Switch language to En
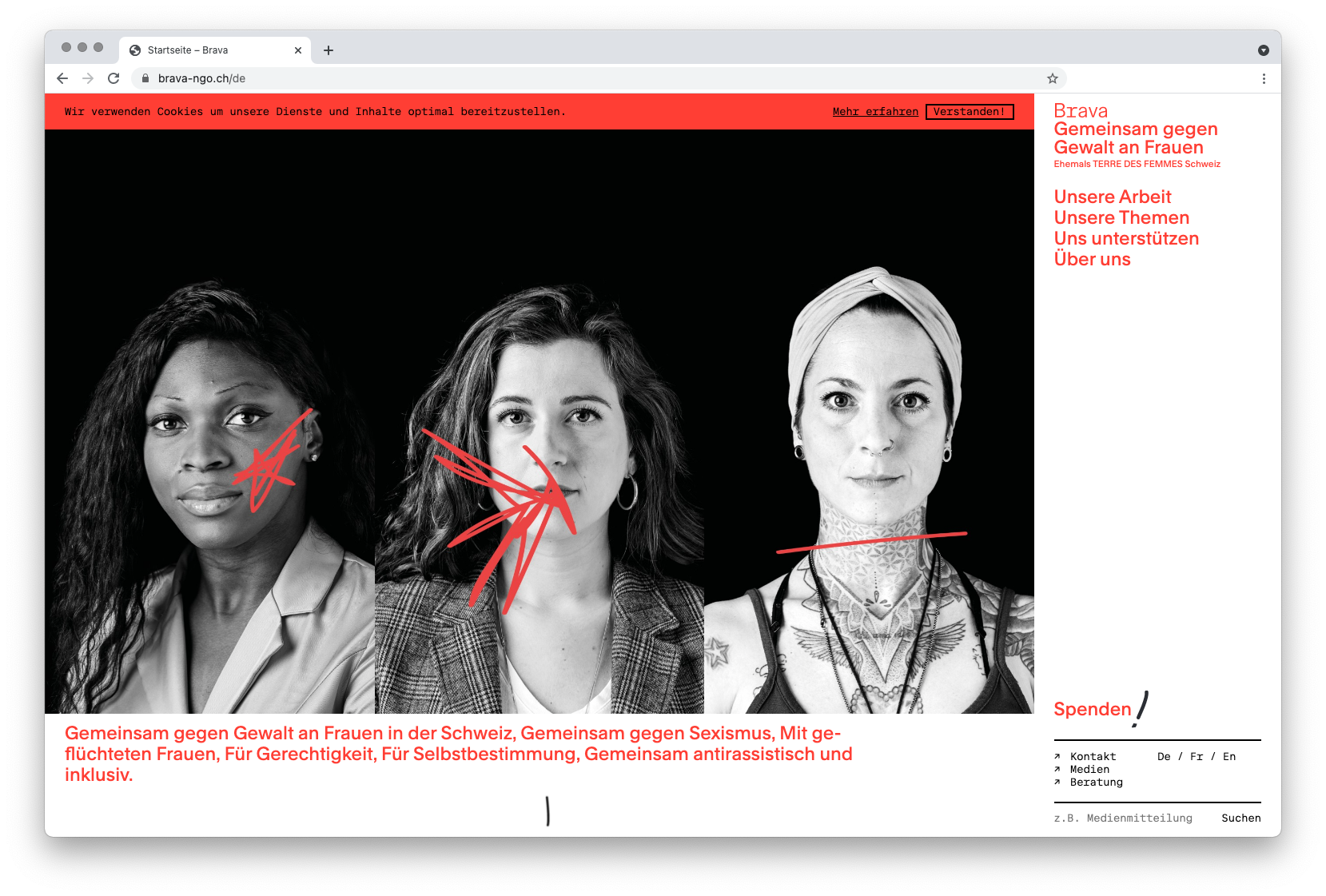 pos(1228,756)
